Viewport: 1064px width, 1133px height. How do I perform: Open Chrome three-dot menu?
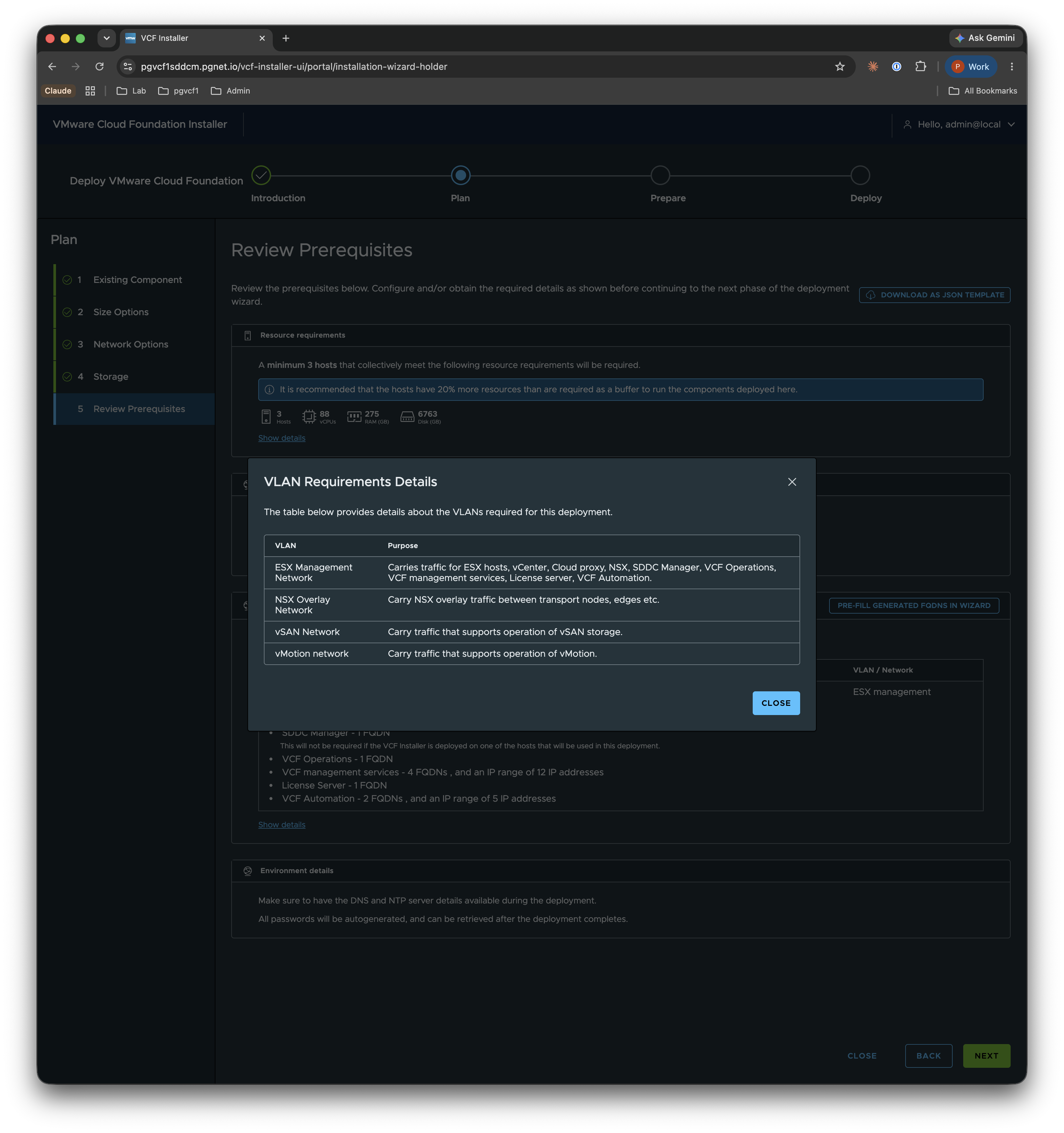[1012, 67]
